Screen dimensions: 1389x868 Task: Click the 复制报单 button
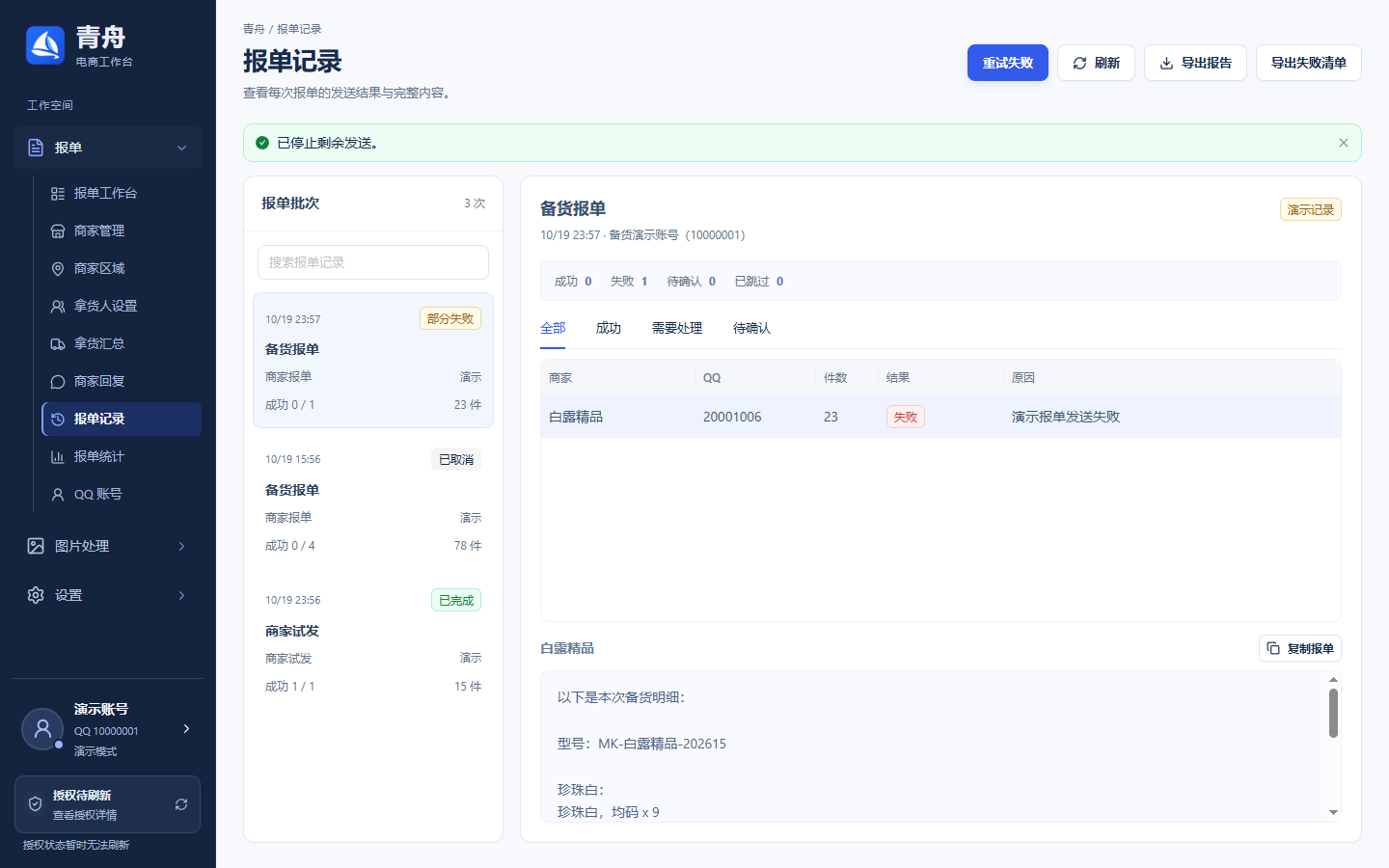pyautogui.click(x=1300, y=648)
